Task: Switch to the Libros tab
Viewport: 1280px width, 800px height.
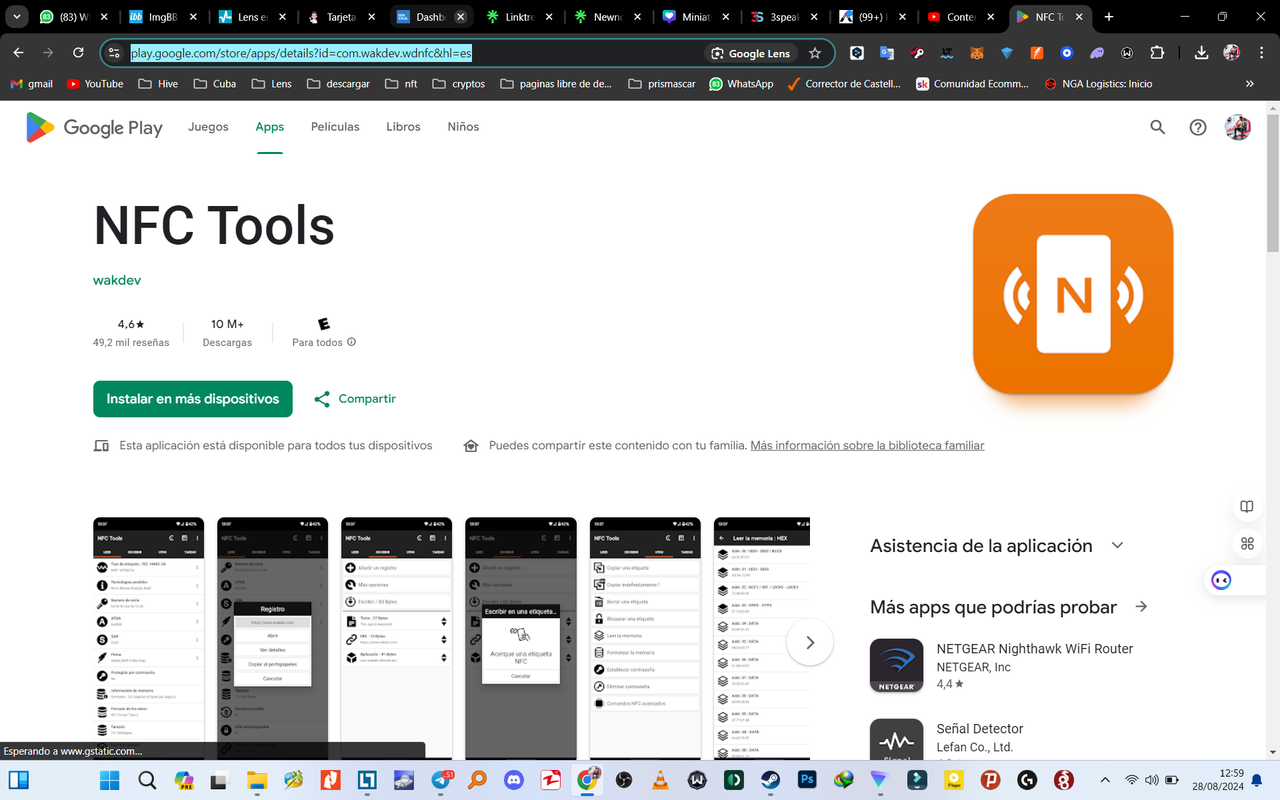Action: point(403,127)
